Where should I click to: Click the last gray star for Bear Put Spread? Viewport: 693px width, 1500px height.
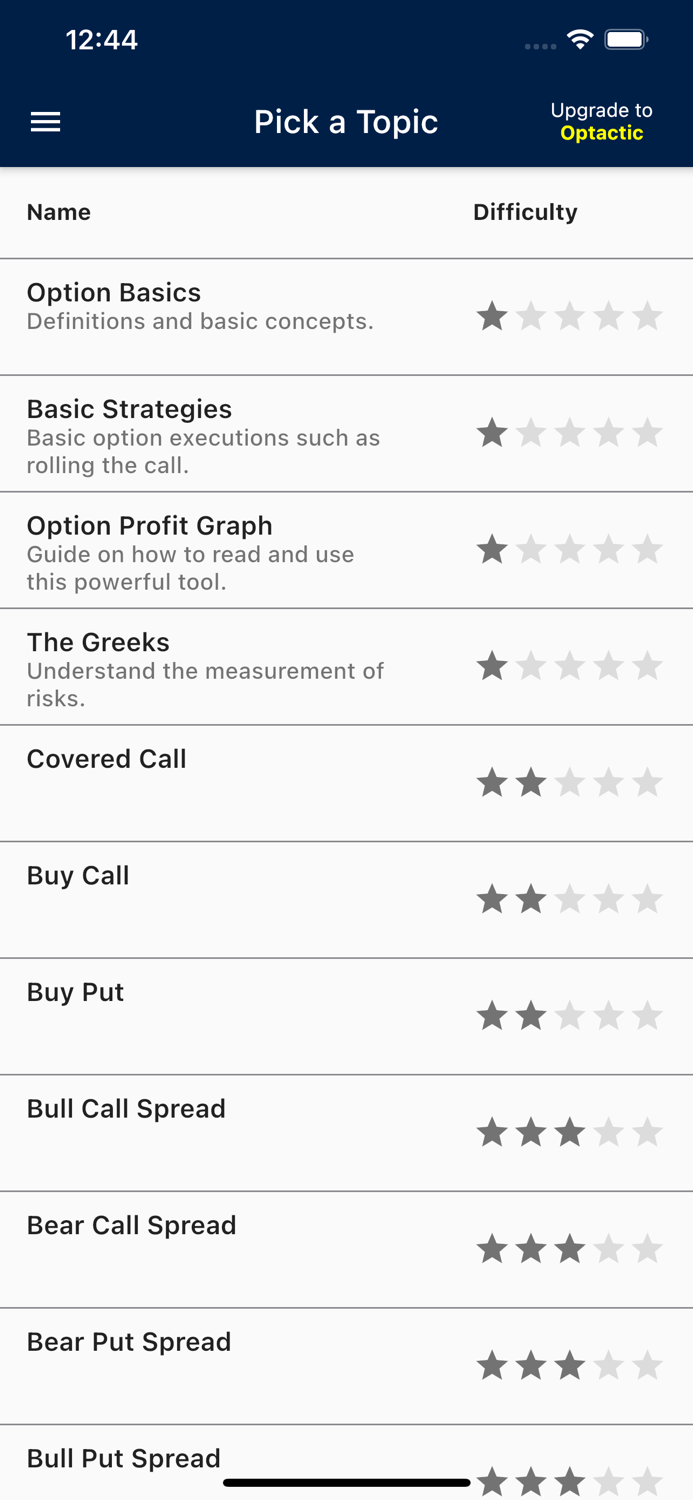650,1365
